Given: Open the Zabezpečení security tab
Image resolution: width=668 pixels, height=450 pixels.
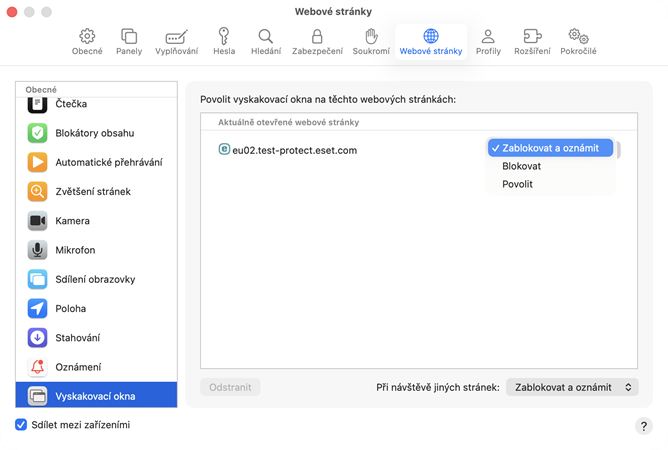Looking at the screenshot, I should coord(317,41).
